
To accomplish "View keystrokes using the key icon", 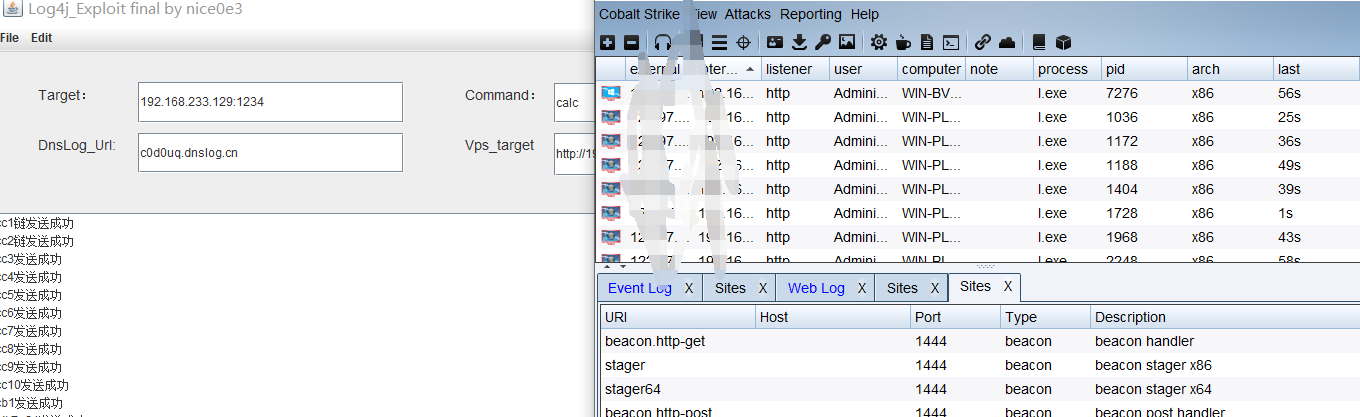I will (822, 42).
